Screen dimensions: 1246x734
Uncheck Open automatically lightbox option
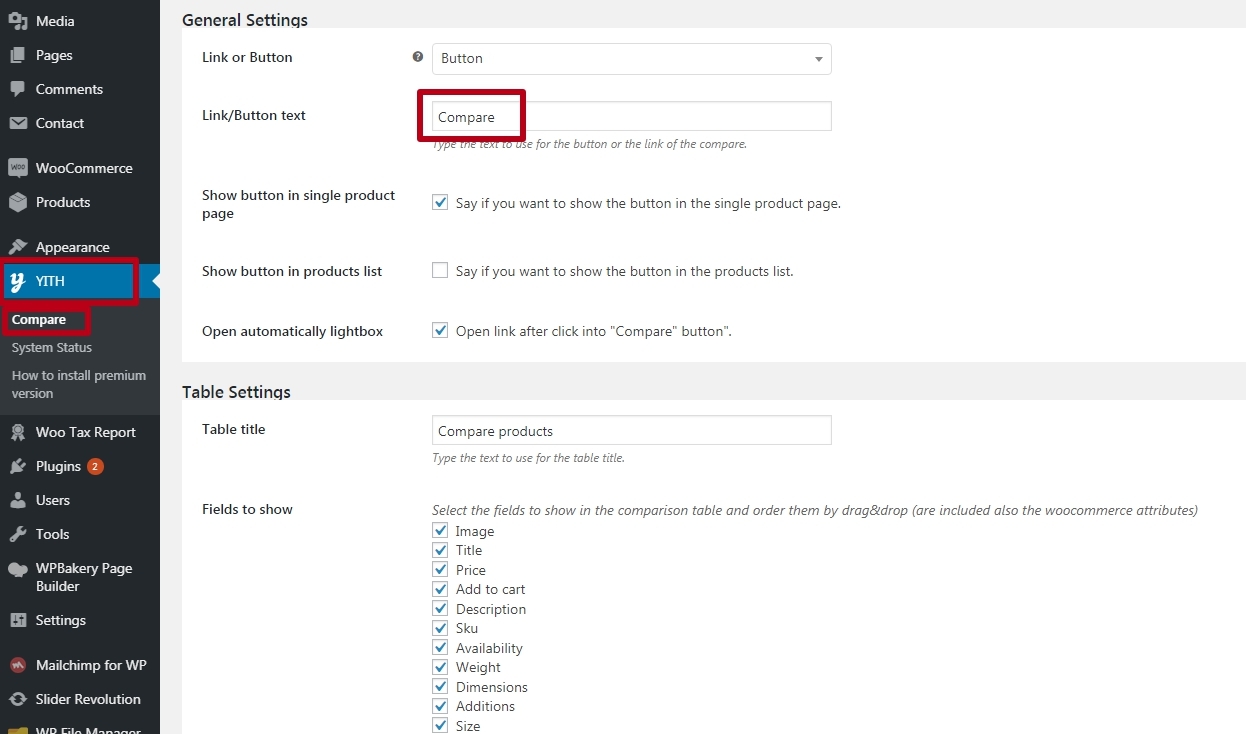click(440, 330)
